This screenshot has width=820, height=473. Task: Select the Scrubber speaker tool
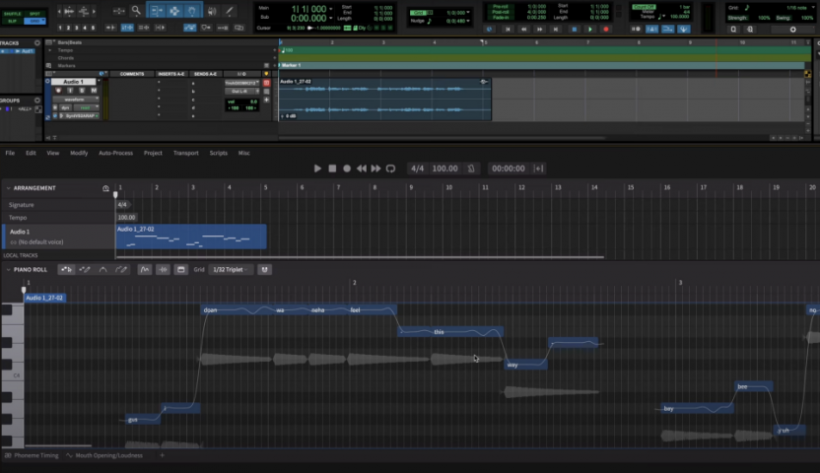tap(212, 10)
